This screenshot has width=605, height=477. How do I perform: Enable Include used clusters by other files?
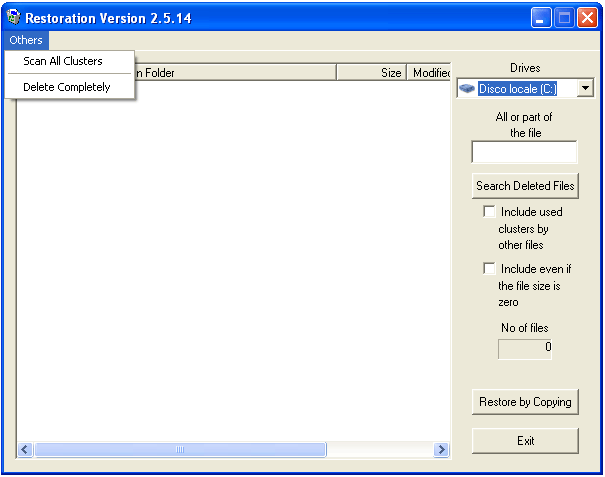coord(489,211)
